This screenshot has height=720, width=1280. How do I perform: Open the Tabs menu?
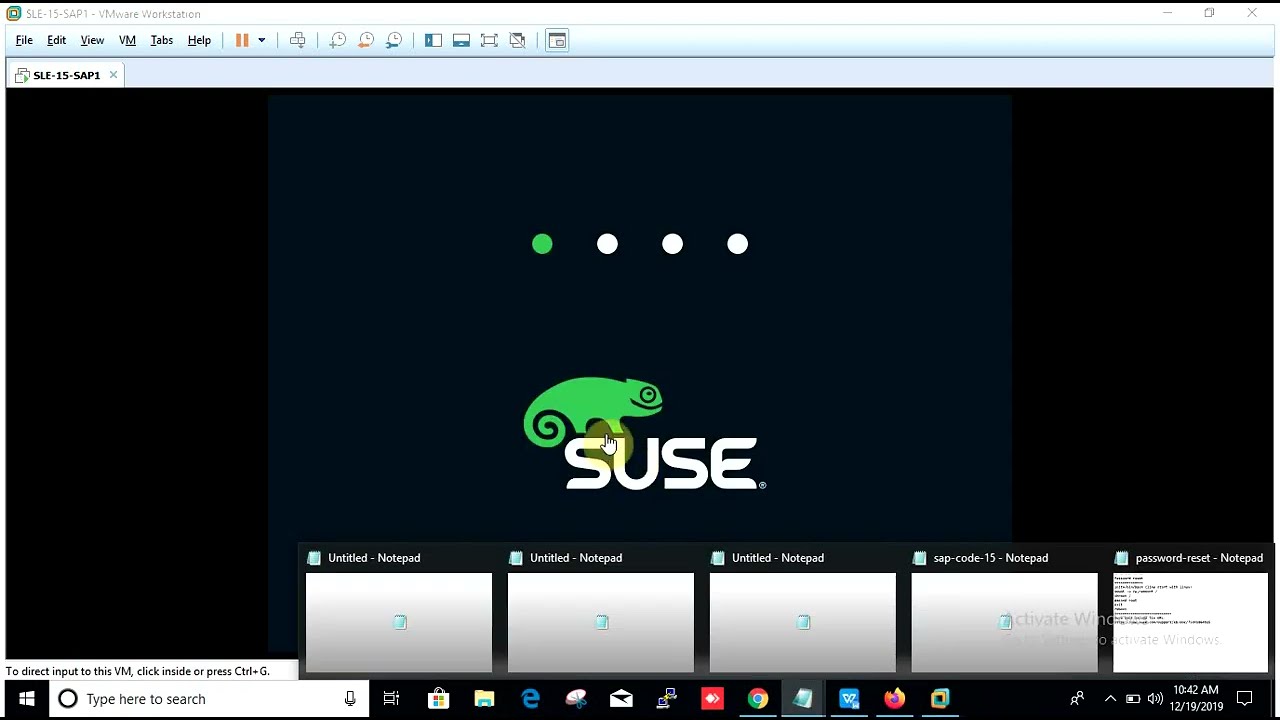(x=161, y=40)
